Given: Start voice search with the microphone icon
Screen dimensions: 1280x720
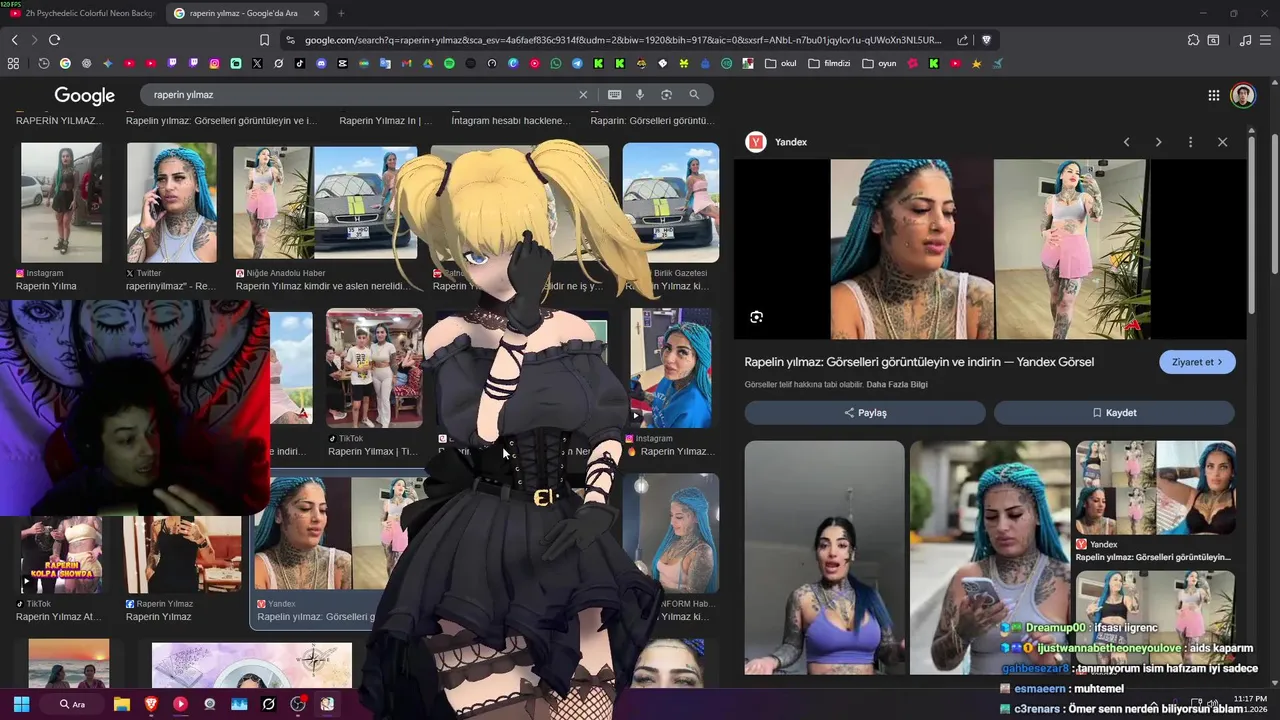Looking at the screenshot, I should [640, 94].
